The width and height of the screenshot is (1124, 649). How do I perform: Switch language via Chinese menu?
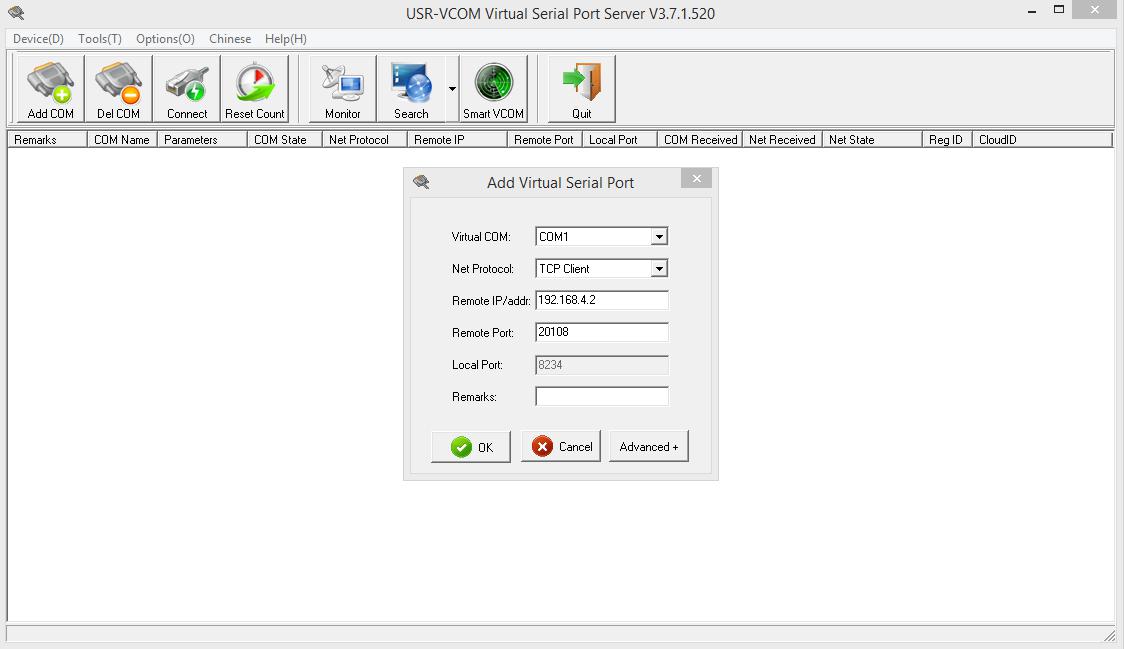(230, 39)
